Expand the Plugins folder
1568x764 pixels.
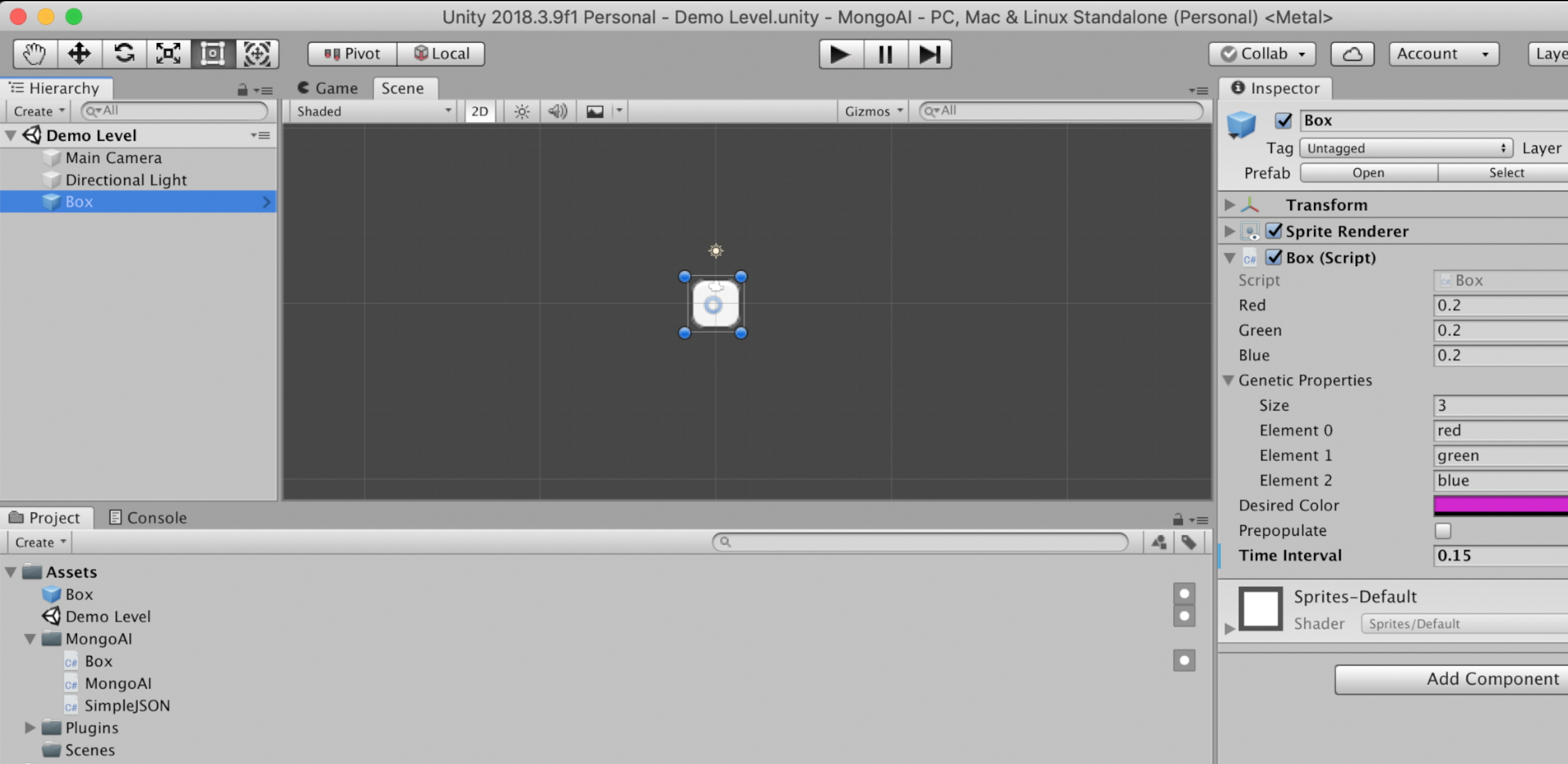[x=29, y=728]
